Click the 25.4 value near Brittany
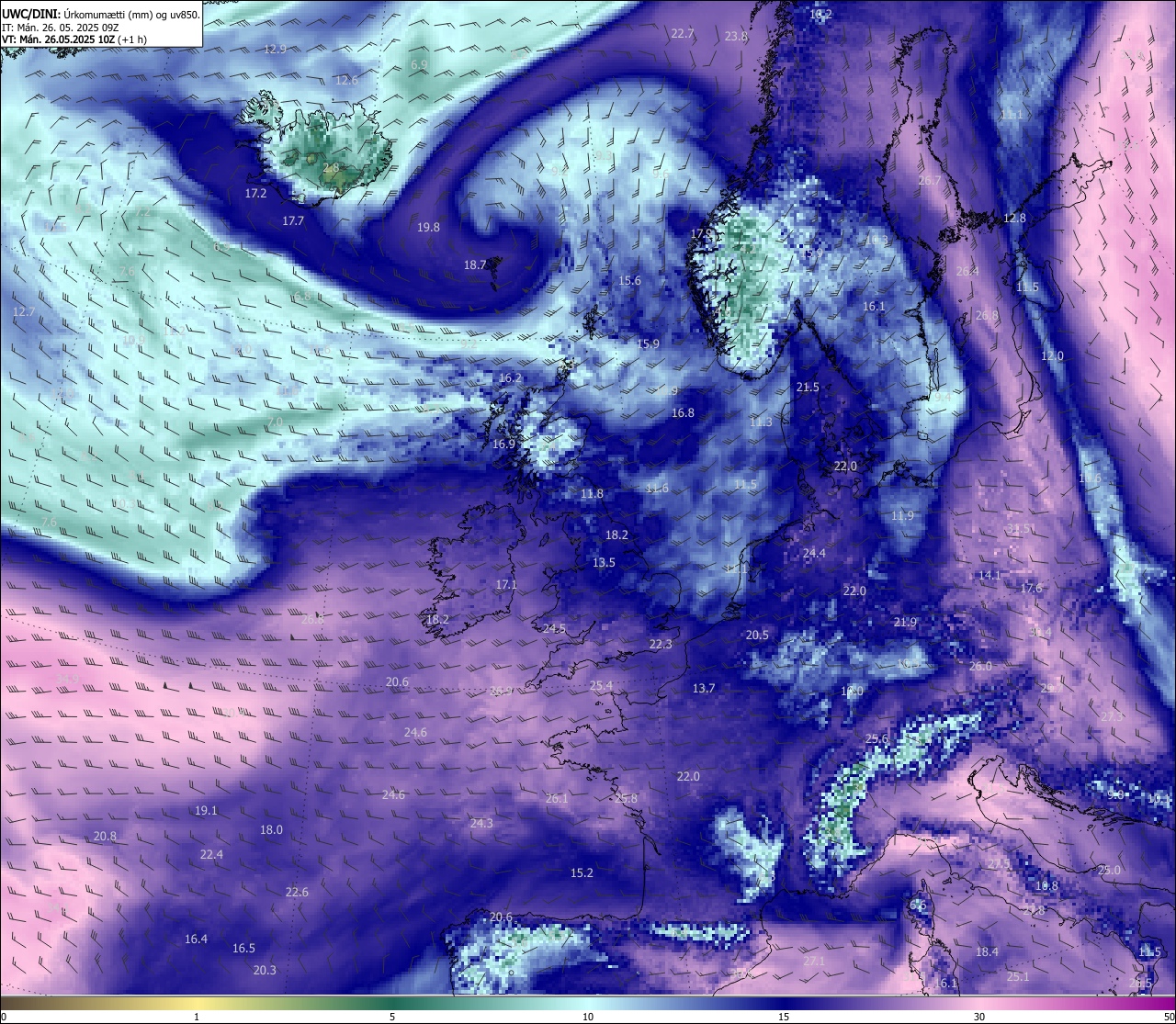1176x1024 pixels. pyautogui.click(x=601, y=686)
